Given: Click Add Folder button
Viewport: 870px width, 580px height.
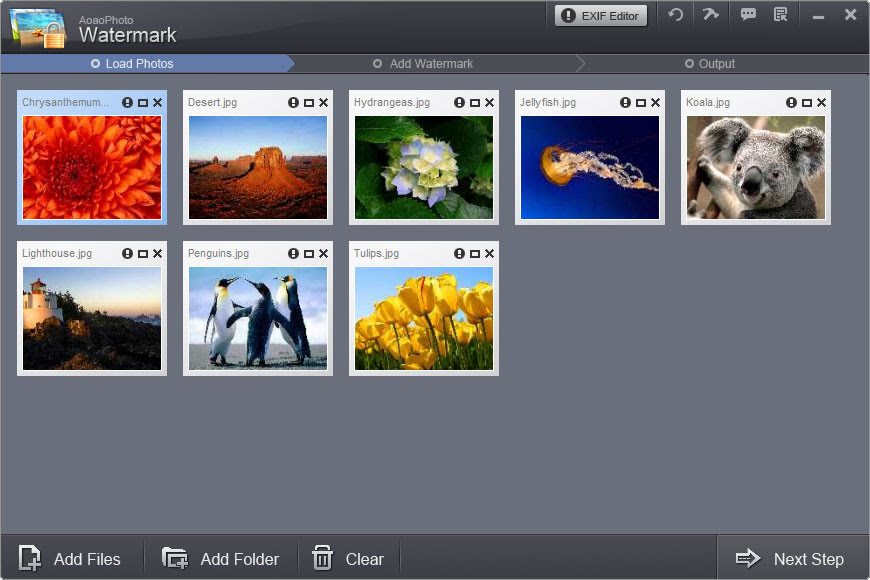Looking at the screenshot, I should pos(220,558).
